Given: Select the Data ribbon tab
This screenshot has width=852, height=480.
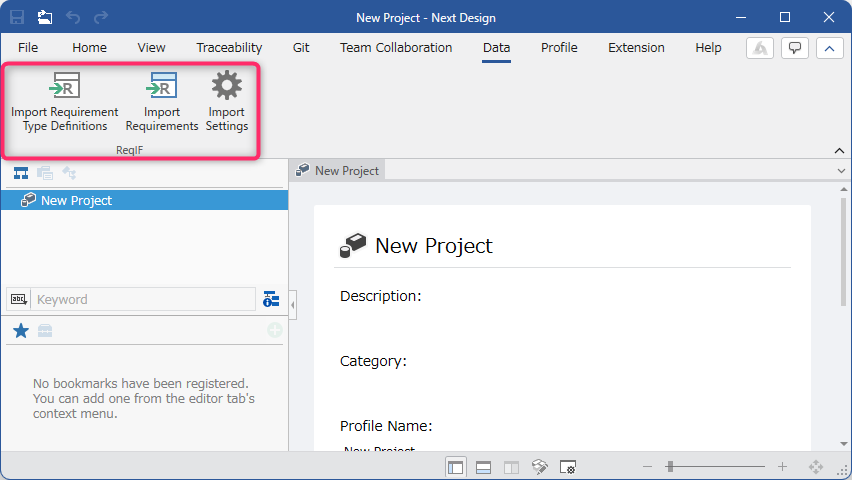Looking at the screenshot, I should (x=496, y=48).
